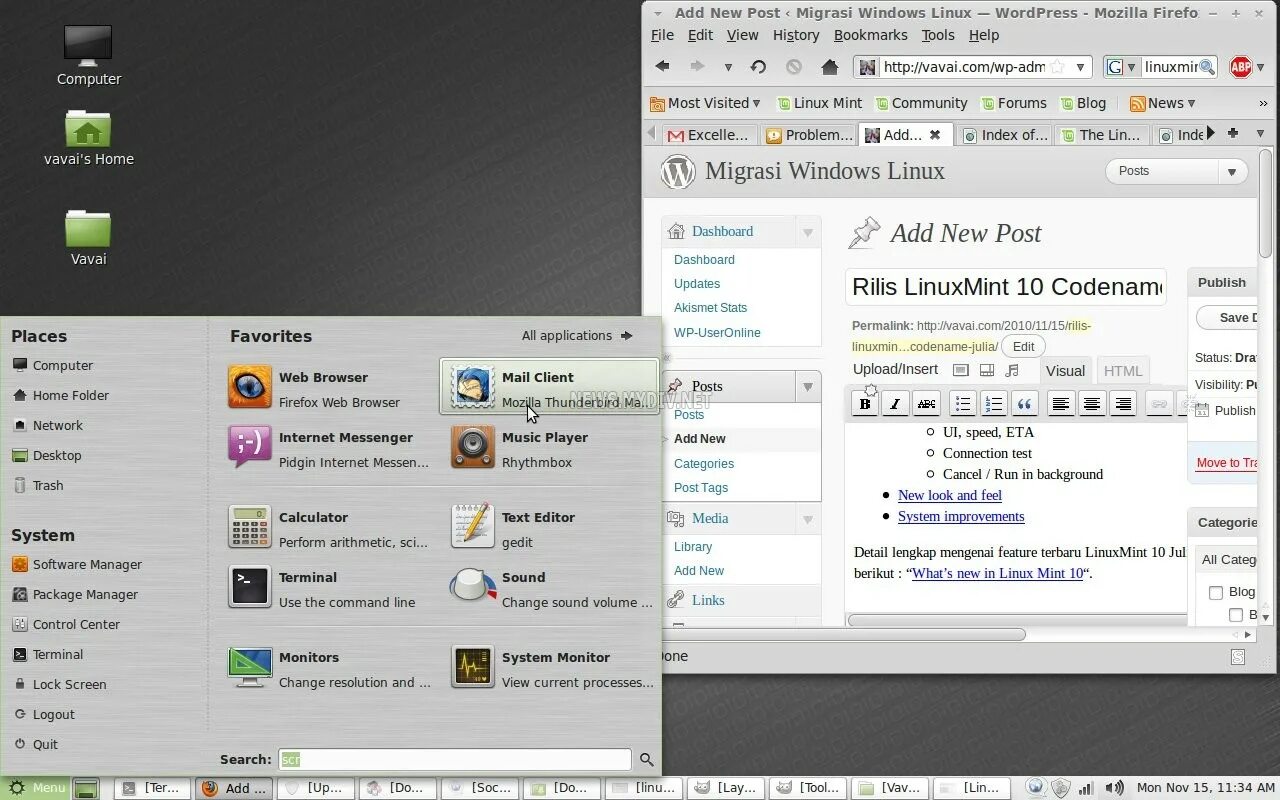Viewport: 1280px width, 800px height.
Task: Switch to the Index of... tab
Action: (1004, 135)
